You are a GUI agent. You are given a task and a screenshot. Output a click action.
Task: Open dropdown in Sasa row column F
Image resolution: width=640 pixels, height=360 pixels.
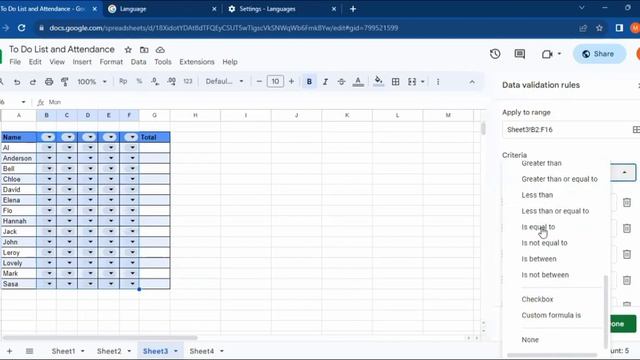click(132, 284)
